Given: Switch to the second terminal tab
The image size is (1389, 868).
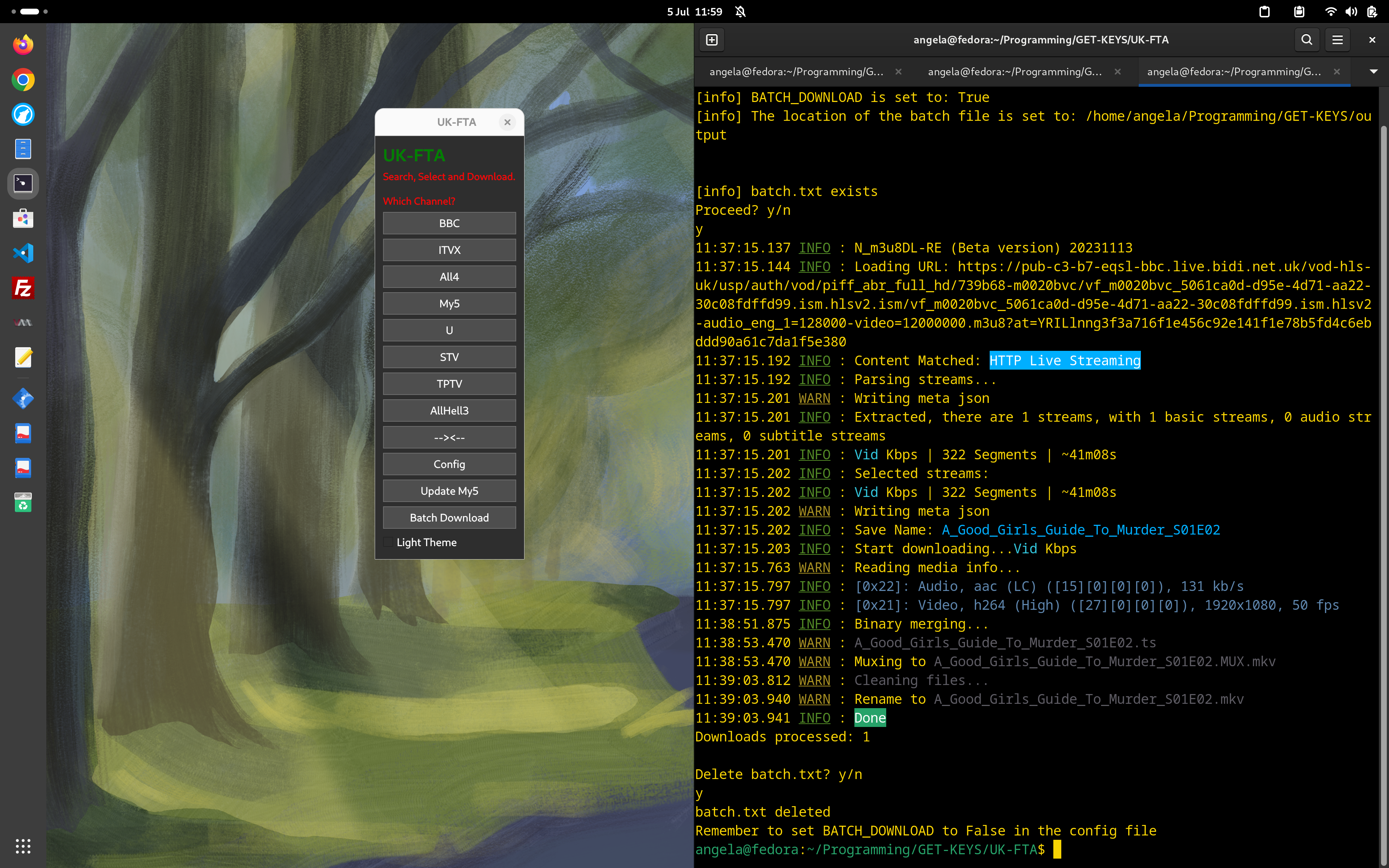Looking at the screenshot, I should point(1014,72).
